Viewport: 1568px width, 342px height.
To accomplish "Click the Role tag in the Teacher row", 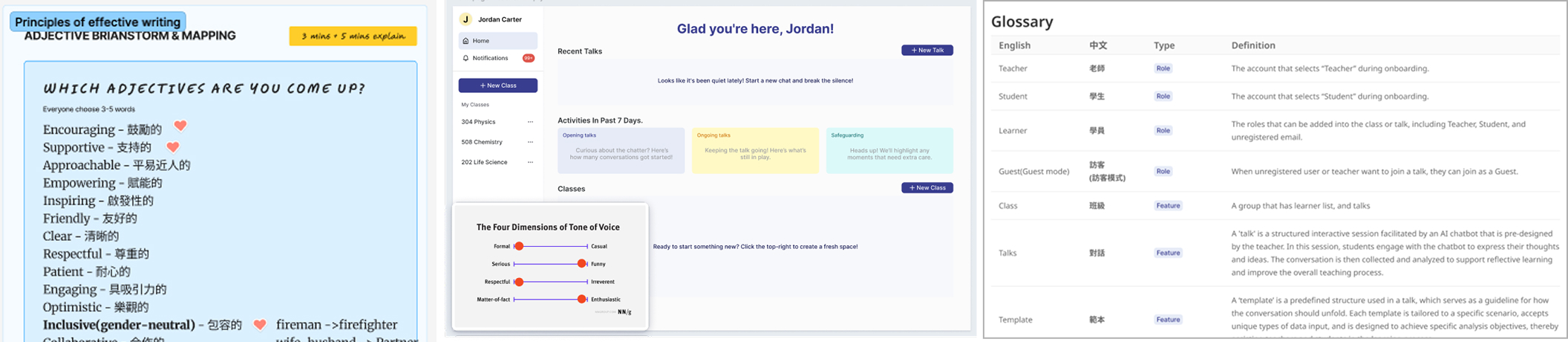I will pyautogui.click(x=1163, y=68).
